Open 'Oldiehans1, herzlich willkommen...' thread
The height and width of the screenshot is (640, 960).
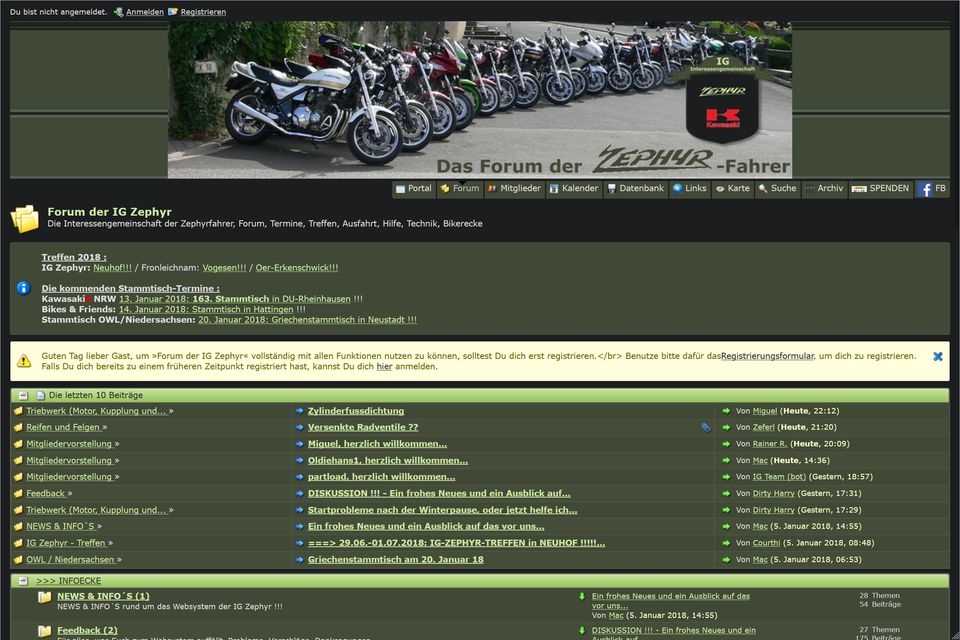388,461
